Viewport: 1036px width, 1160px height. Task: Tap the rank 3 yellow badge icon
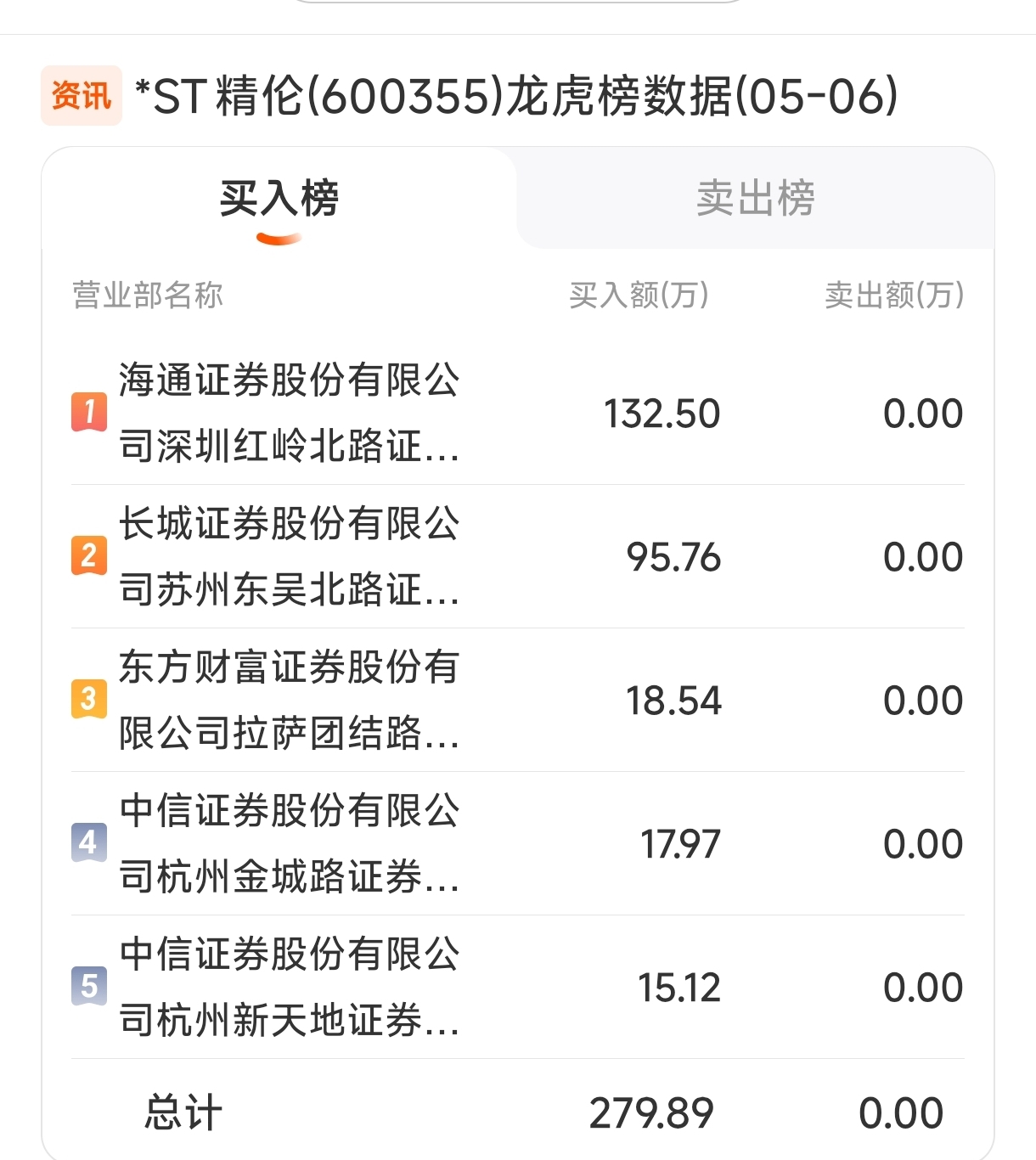(89, 699)
